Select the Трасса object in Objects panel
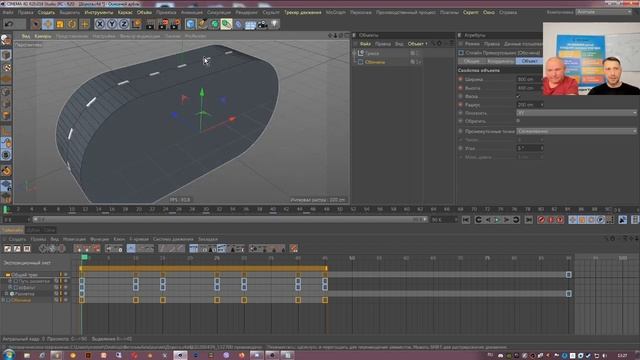 372,53
